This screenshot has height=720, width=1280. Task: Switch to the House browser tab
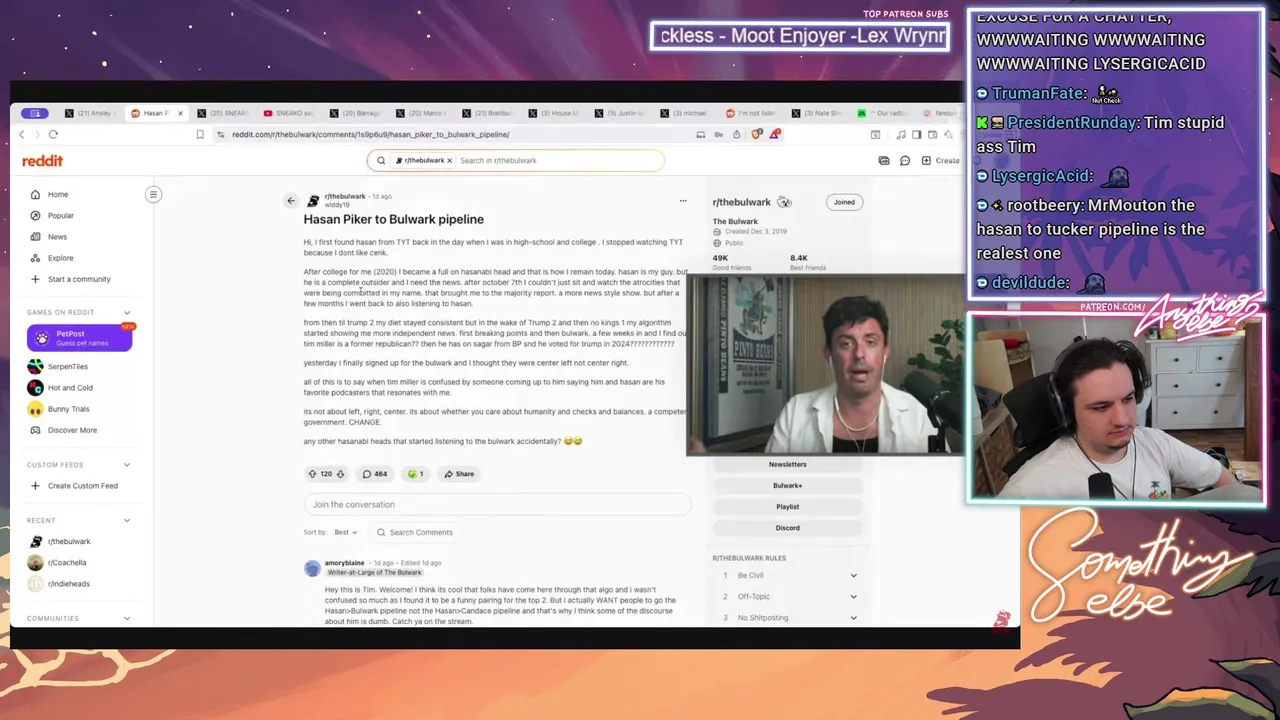point(556,113)
